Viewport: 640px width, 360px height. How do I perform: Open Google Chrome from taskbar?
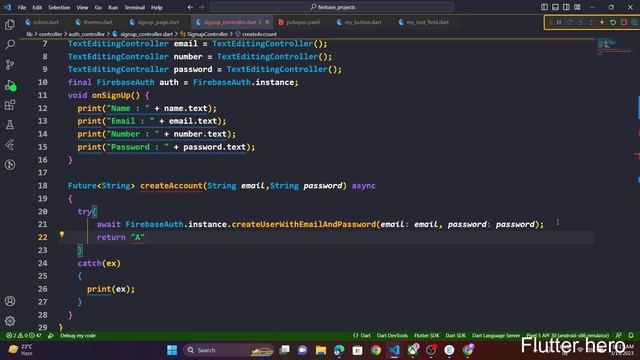click(x=376, y=350)
